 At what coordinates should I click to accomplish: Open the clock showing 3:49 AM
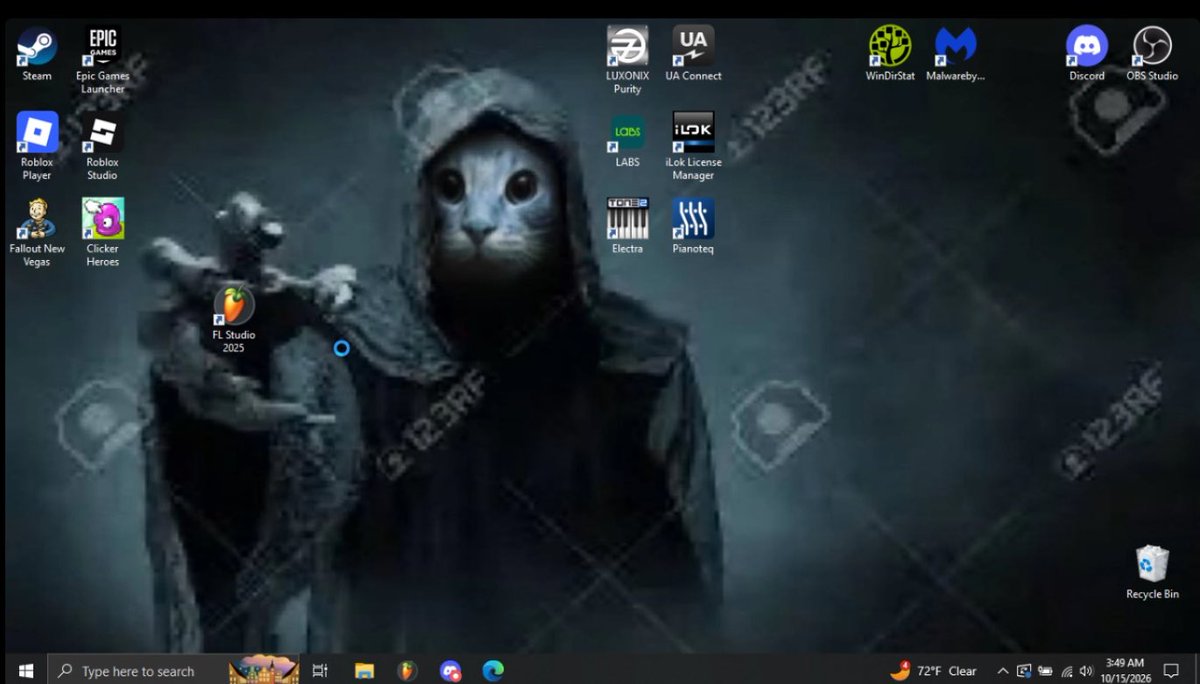click(x=1125, y=670)
